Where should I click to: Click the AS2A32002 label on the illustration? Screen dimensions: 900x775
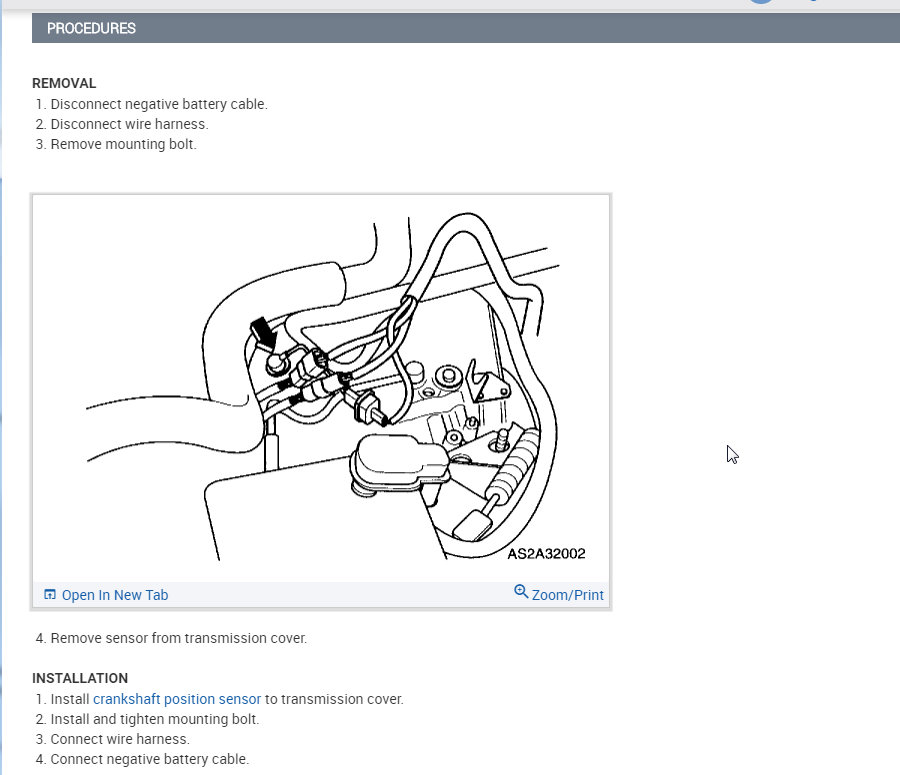point(546,553)
